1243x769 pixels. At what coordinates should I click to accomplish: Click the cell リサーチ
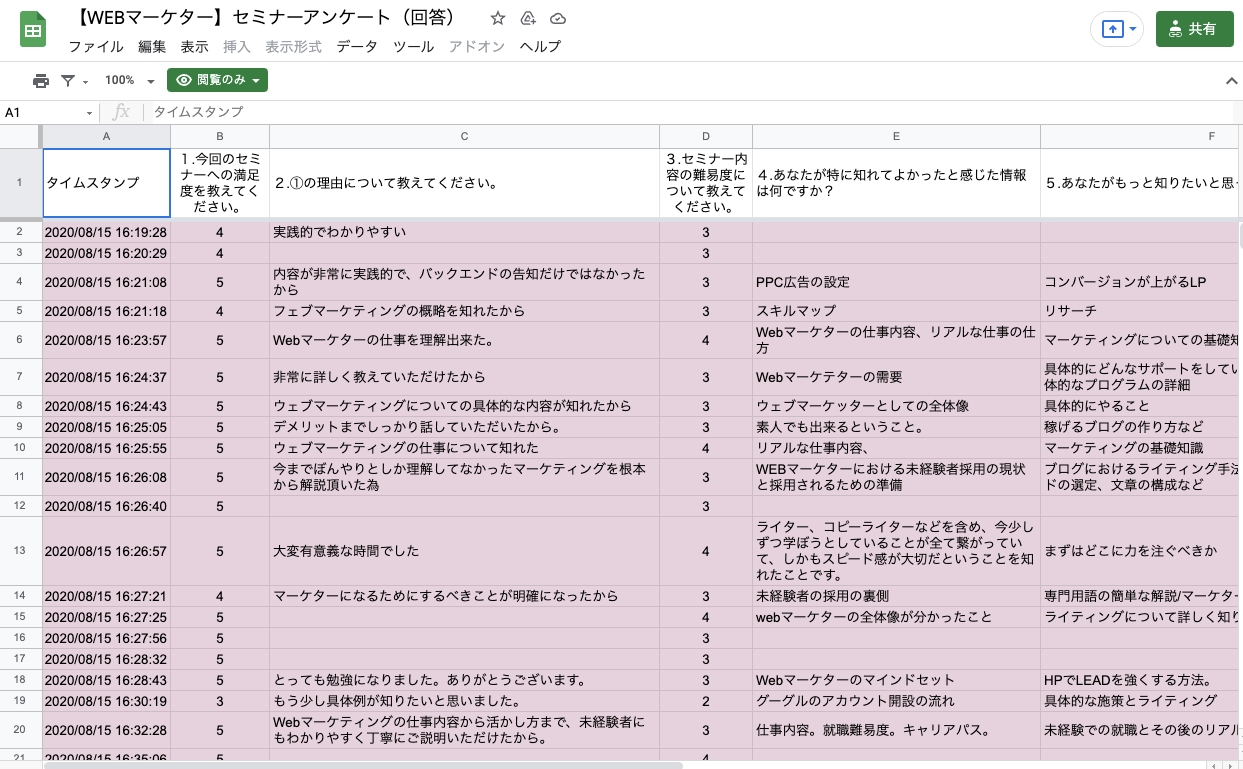(1140, 311)
